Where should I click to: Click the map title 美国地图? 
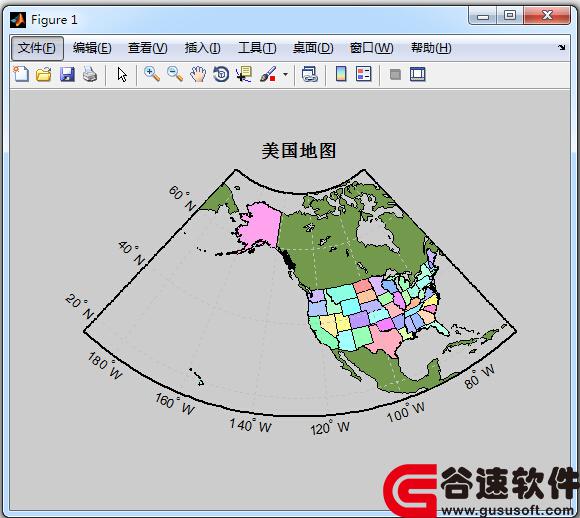(x=299, y=151)
